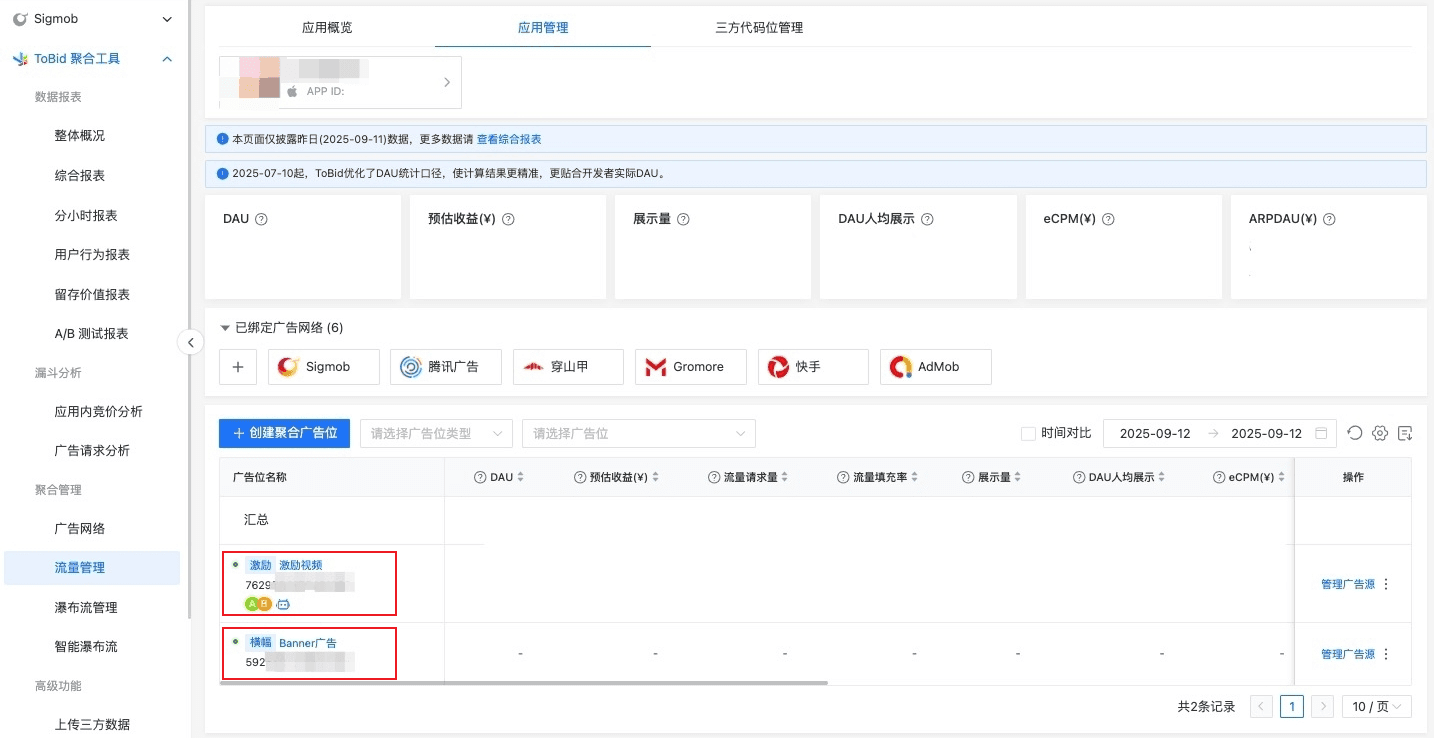Click the export list icon
This screenshot has width=1434, height=738.
click(1405, 433)
